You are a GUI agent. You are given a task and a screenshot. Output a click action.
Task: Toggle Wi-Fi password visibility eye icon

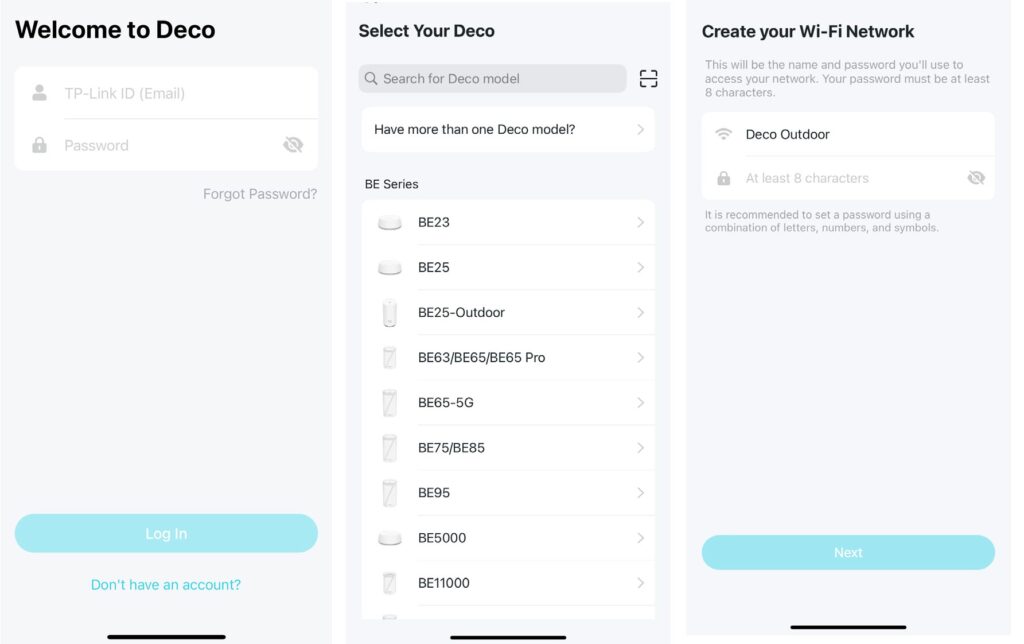point(976,178)
